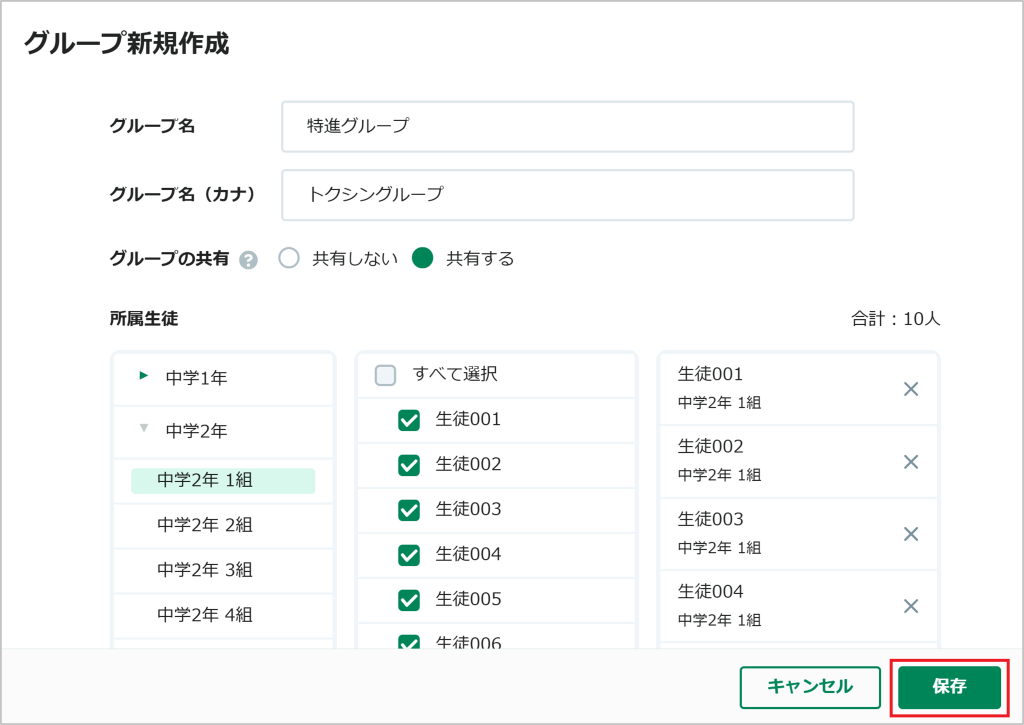Screen dimensions: 1024x725
Task: Select the 中学2年 3組 class
Action: pos(204,570)
